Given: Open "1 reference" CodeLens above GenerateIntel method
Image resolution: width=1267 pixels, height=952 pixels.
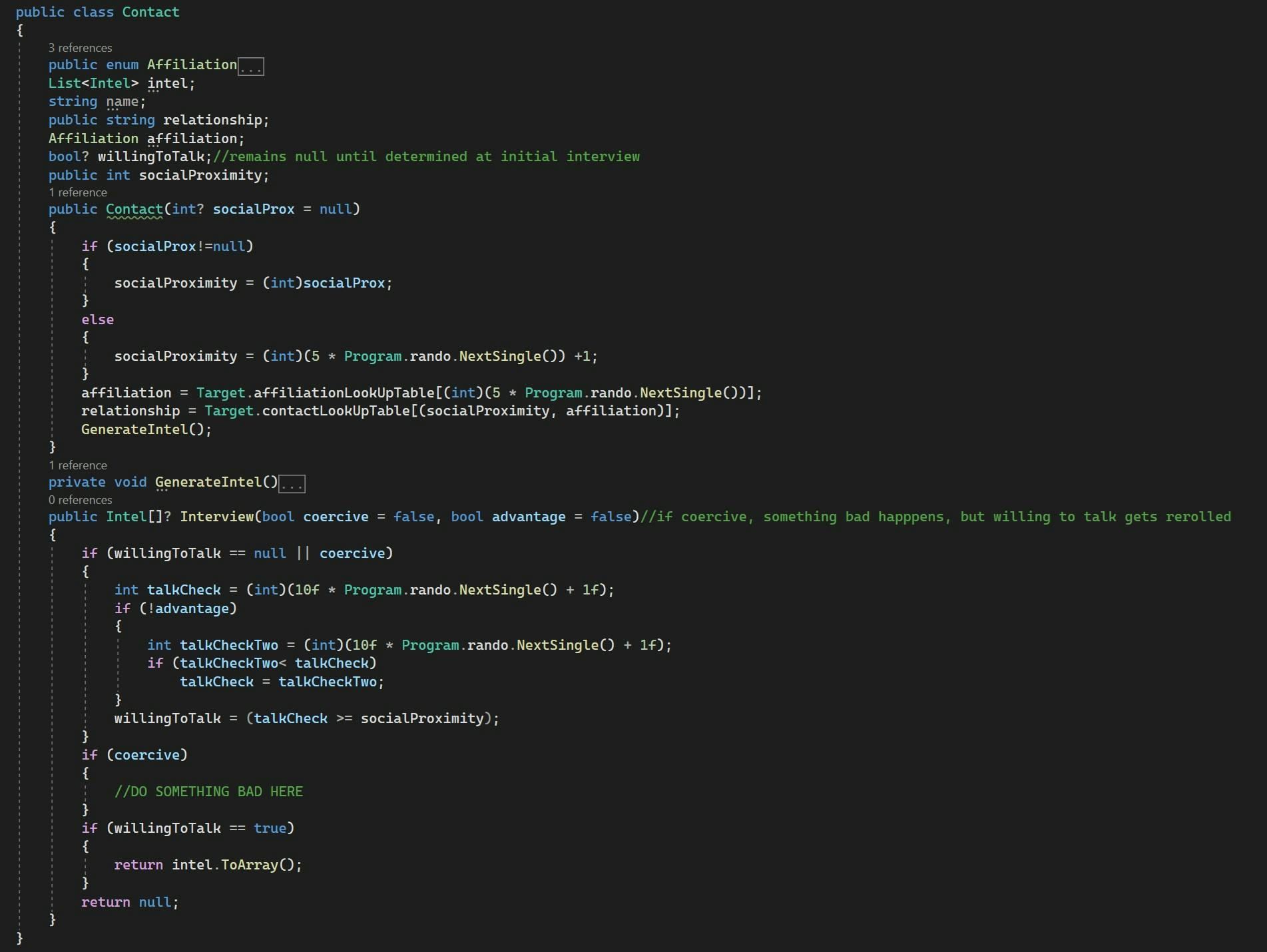Looking at the screenshot, I should coord(77,465).
